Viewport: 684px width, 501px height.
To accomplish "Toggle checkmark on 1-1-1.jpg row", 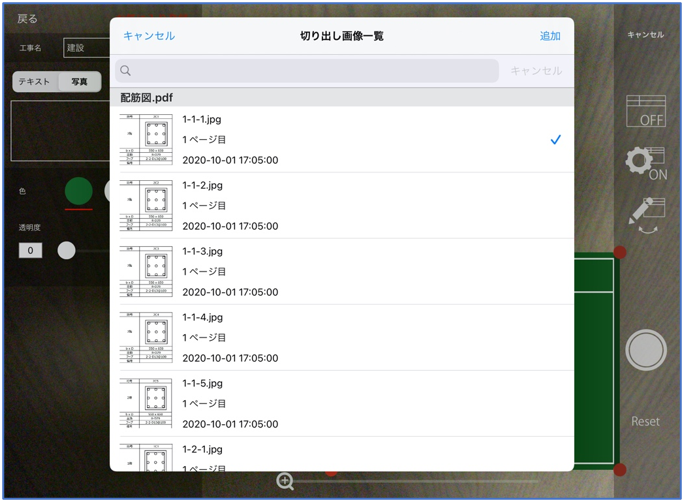I will [x=555, y=140].
